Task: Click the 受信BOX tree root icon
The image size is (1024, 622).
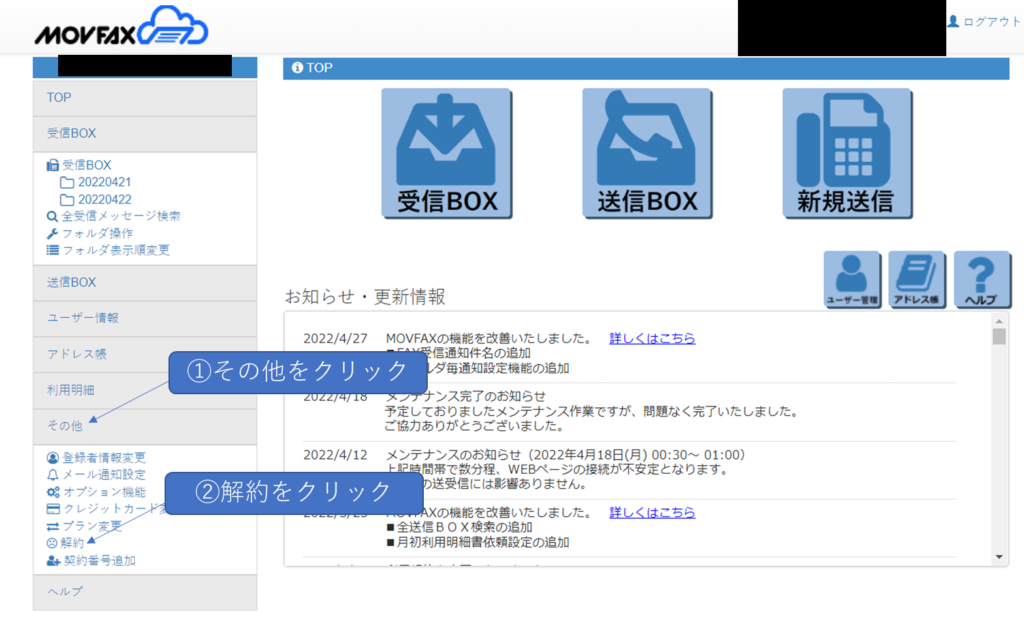Action: coord(52,165)
